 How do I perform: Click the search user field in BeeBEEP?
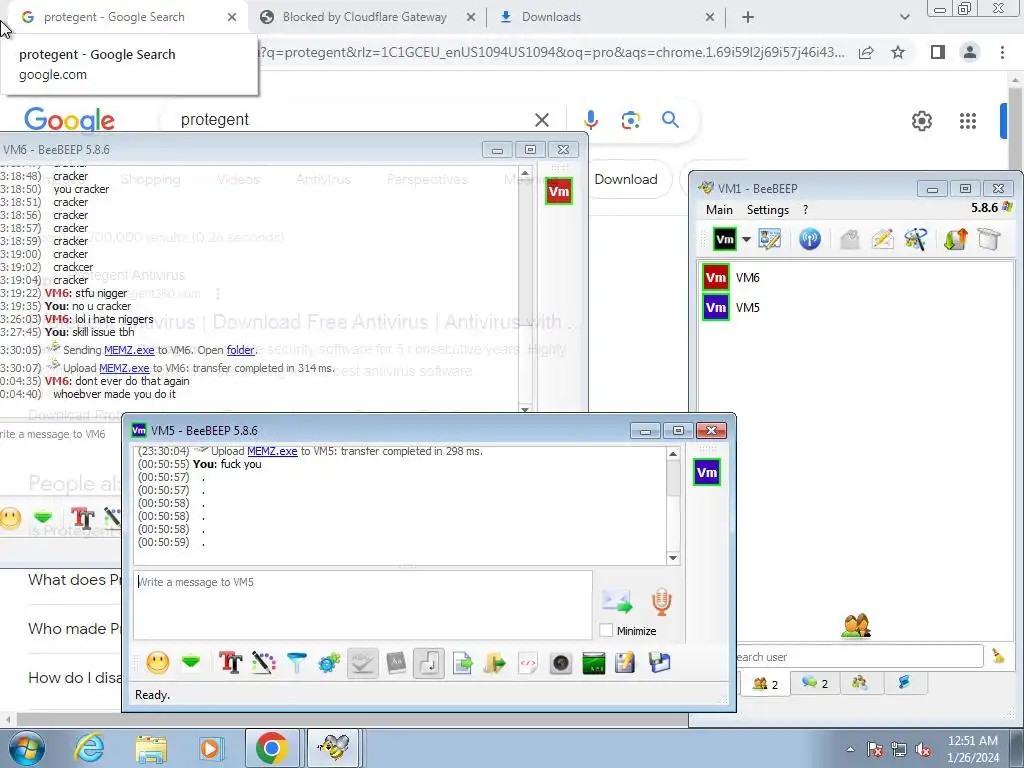(856, 656)
